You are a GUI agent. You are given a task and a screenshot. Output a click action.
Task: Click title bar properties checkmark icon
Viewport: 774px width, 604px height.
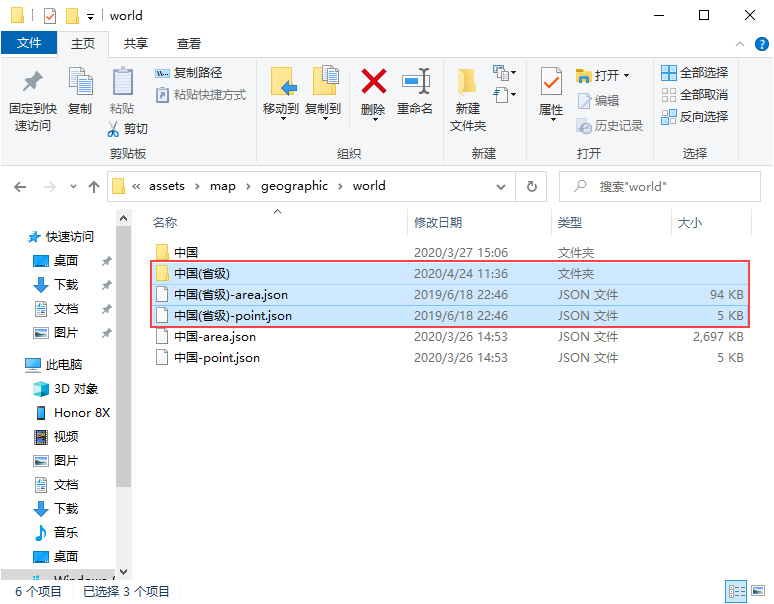click(x=50, y=16)
